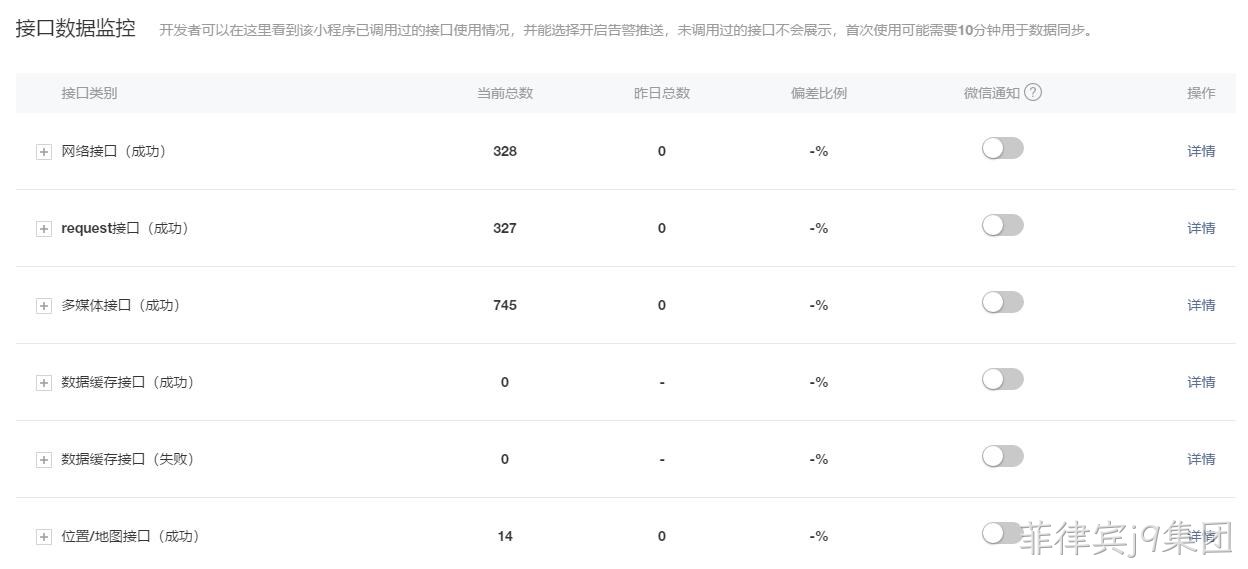Select the request接口（成功）label
The width and height of the screenshot is (1248, 569).
[x=126, y=228]
